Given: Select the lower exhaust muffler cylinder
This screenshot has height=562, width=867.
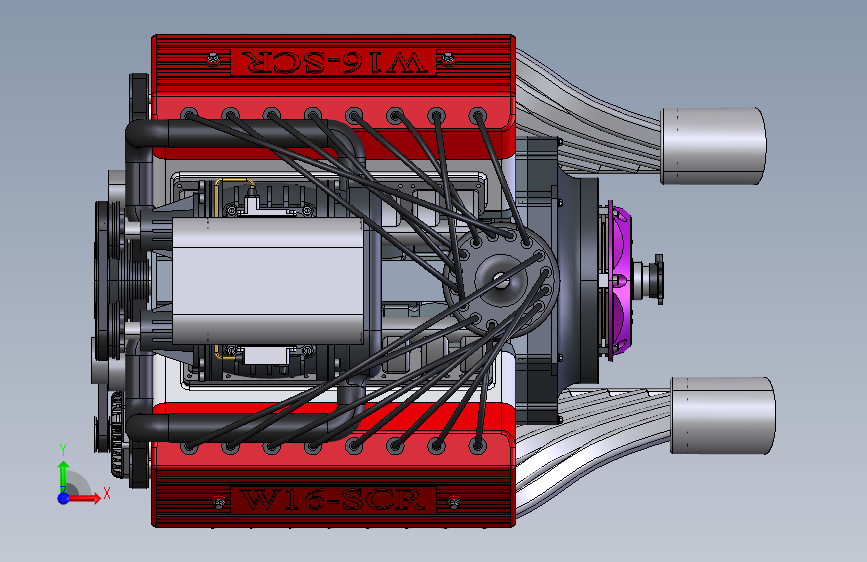Looking at the screenshot, I should click(722, 415).
